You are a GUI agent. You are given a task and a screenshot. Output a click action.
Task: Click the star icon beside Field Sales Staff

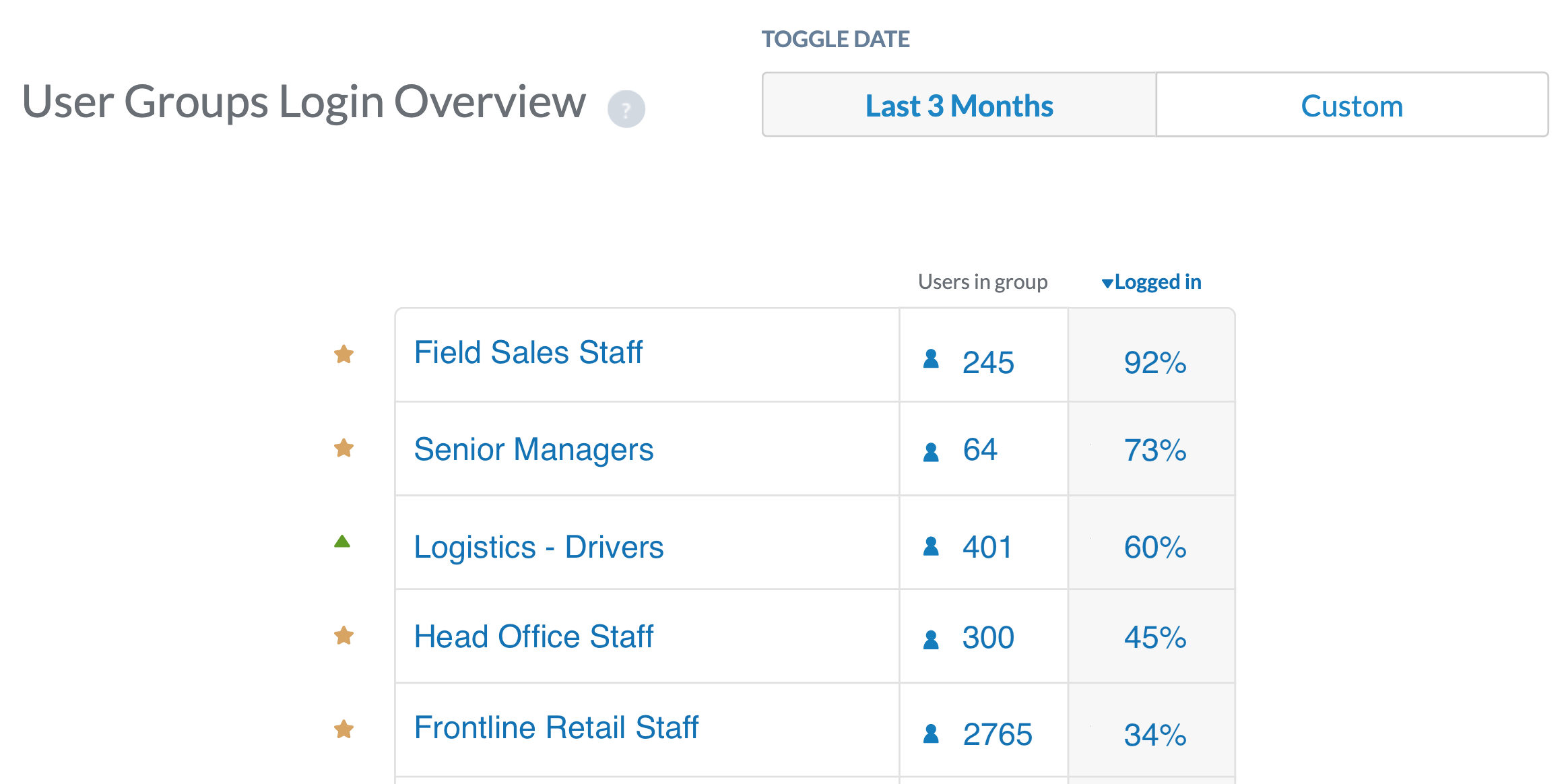344,354
